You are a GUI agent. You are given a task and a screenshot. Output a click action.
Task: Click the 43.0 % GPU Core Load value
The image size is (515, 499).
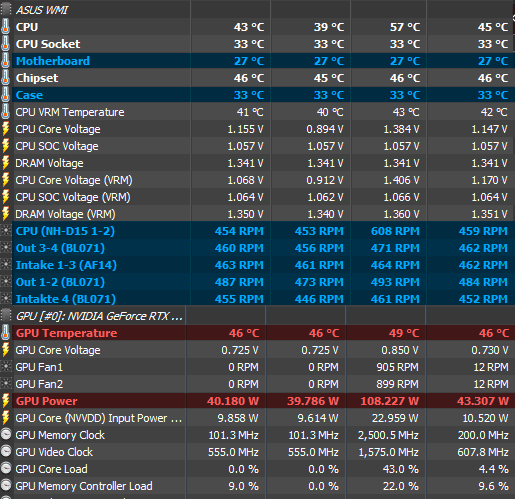401,469
